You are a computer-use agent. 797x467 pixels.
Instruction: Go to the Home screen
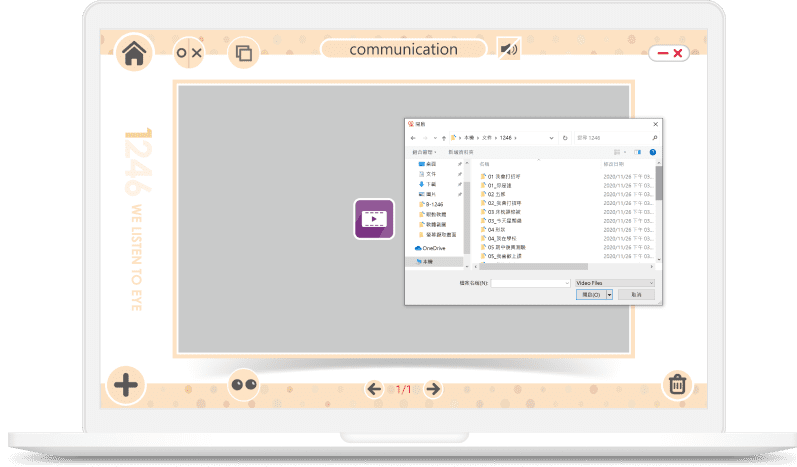135,52
